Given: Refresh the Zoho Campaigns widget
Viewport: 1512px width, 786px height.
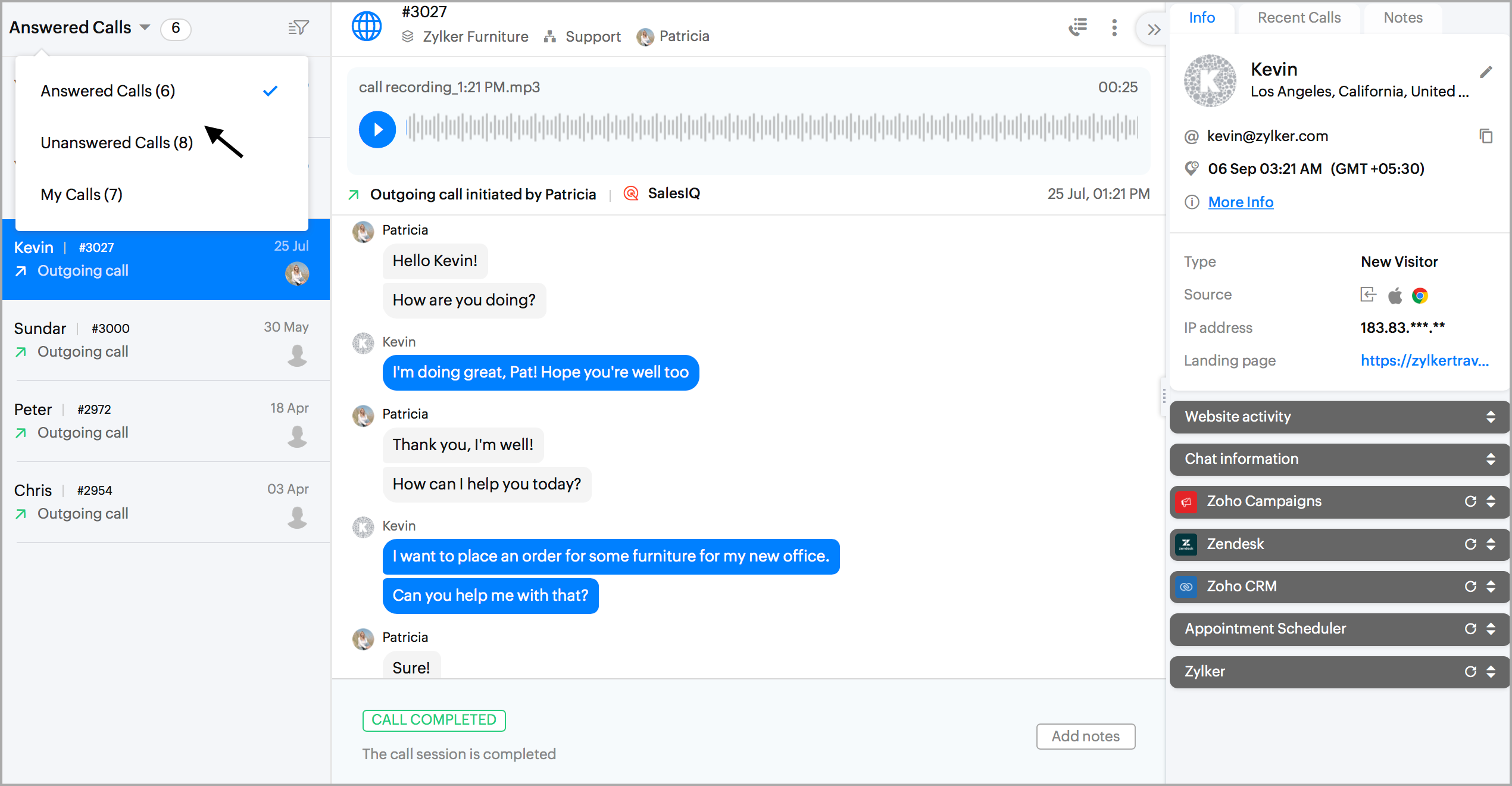Looking at the screenshot, I should coord(1470,501).
